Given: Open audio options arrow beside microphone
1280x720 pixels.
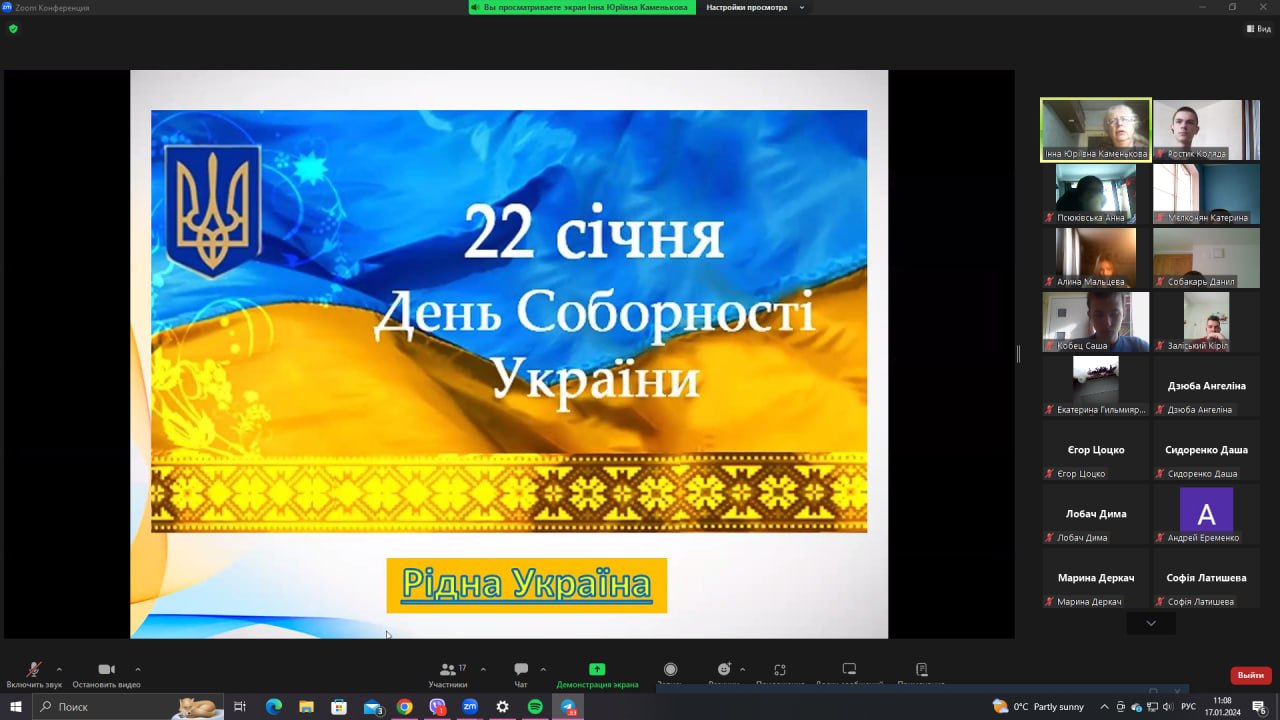Looking at the screenshot, I should (59, 669).
